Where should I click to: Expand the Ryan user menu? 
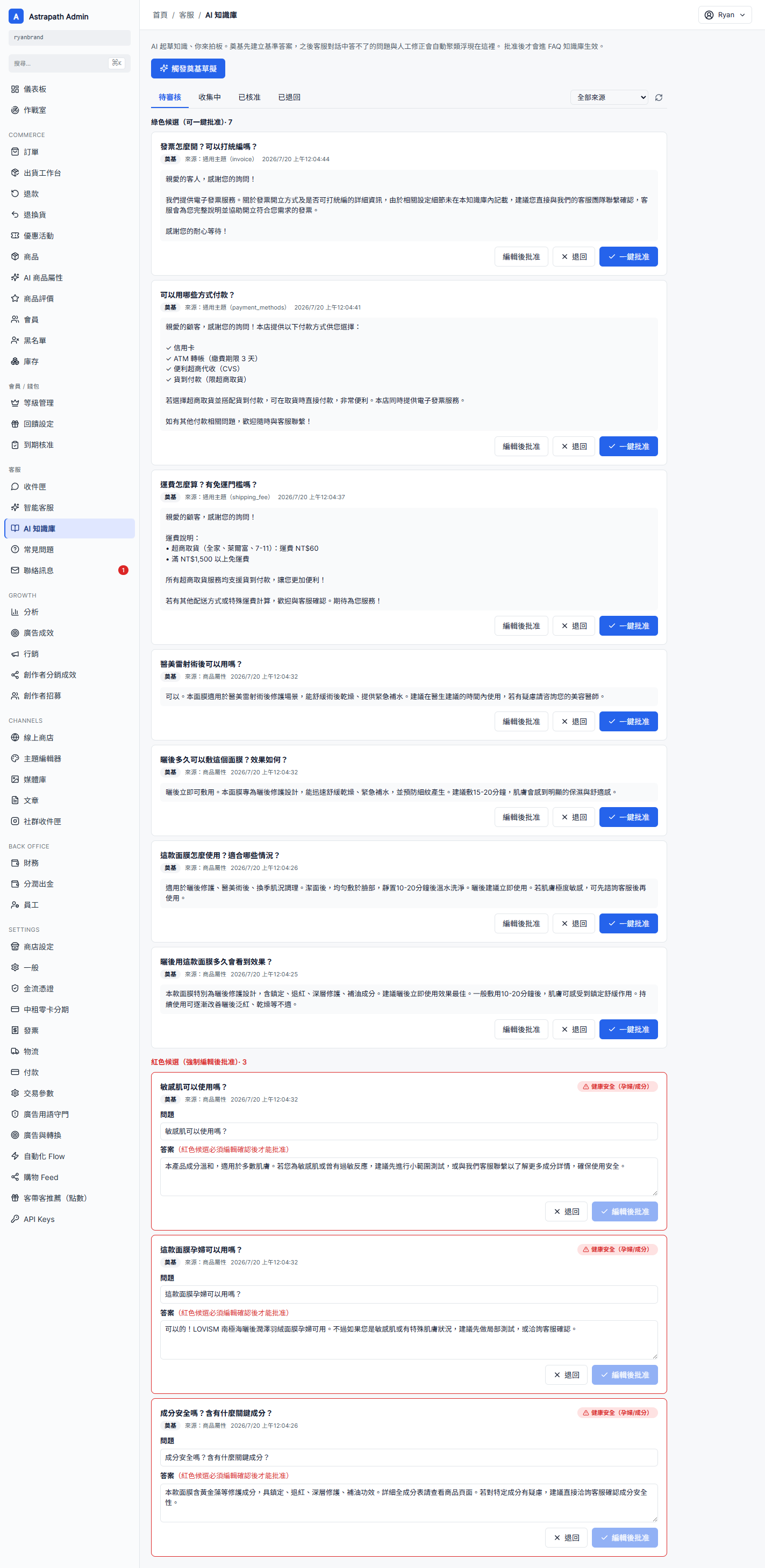(x=725, y=15)
